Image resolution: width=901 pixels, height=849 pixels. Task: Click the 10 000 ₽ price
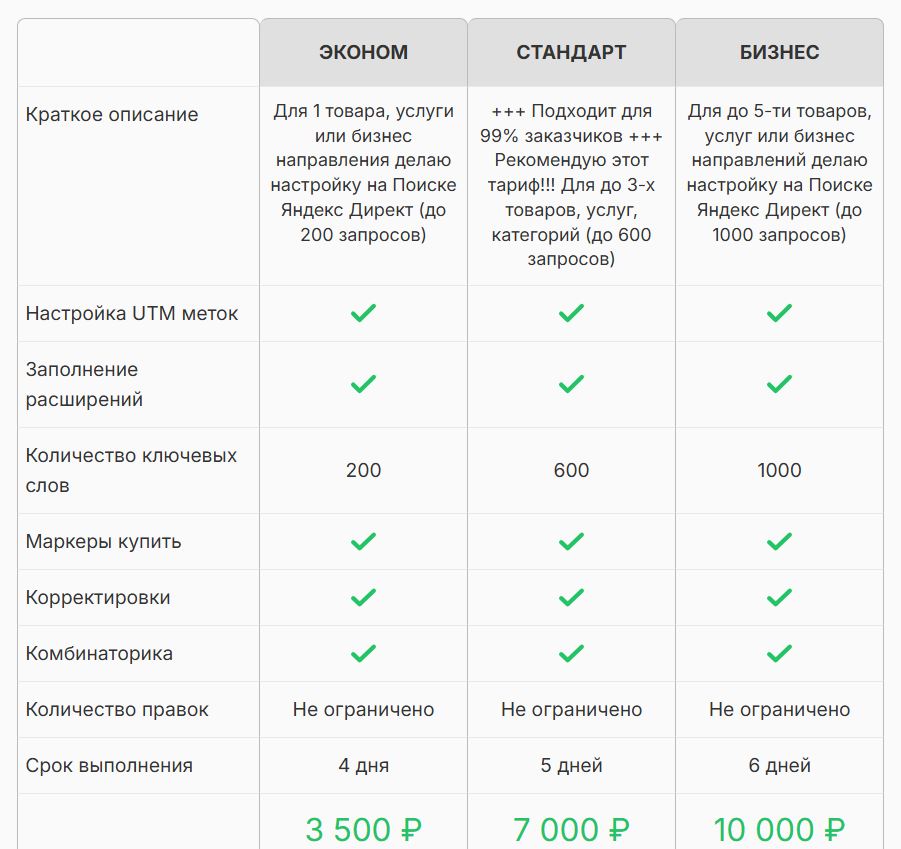pos(779,829)
